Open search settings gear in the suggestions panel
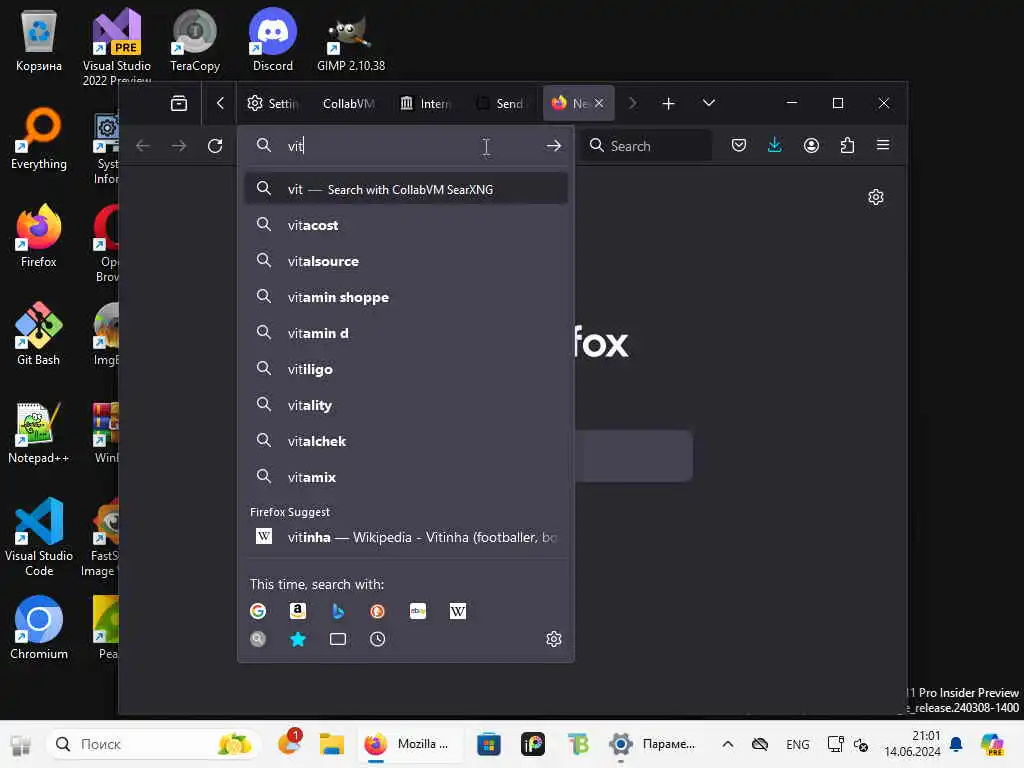The image size is (1024, 768). 554,639
